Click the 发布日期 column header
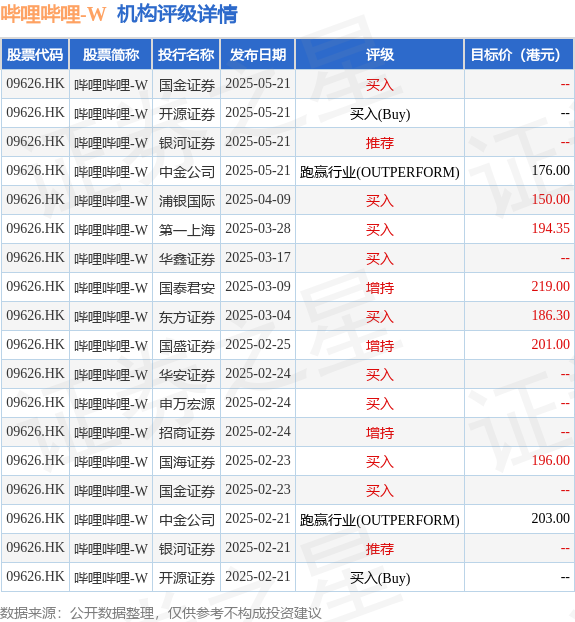This screenshot has height=622, width=575. (258, 54)
